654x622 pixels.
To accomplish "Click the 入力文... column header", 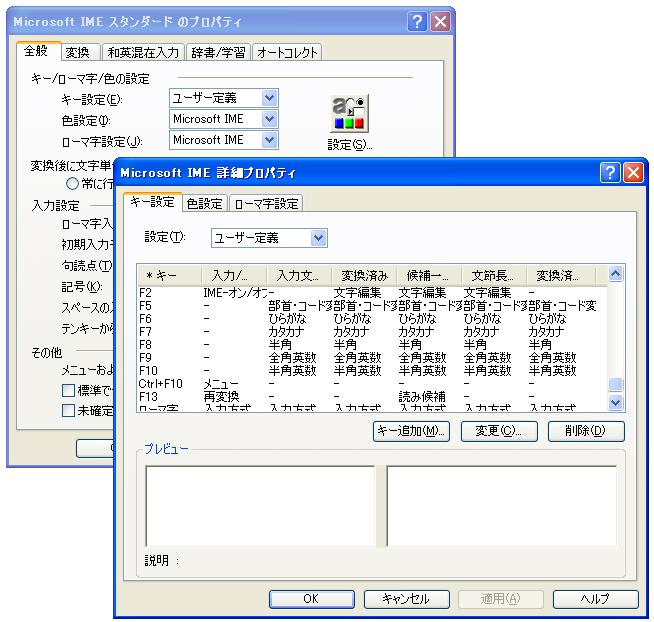I will pos(299,275).
